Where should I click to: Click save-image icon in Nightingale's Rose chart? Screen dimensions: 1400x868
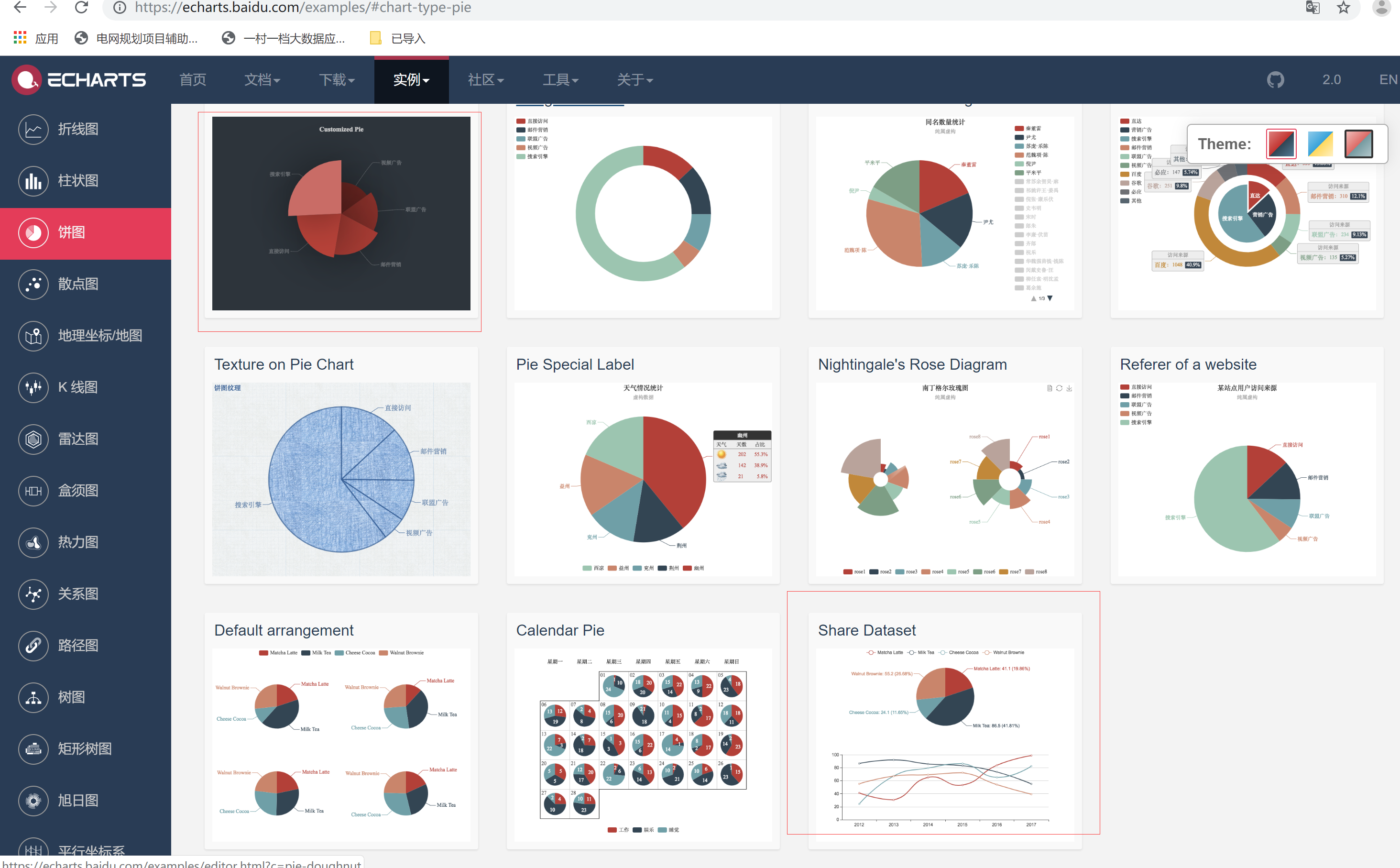click(1069, 389)
